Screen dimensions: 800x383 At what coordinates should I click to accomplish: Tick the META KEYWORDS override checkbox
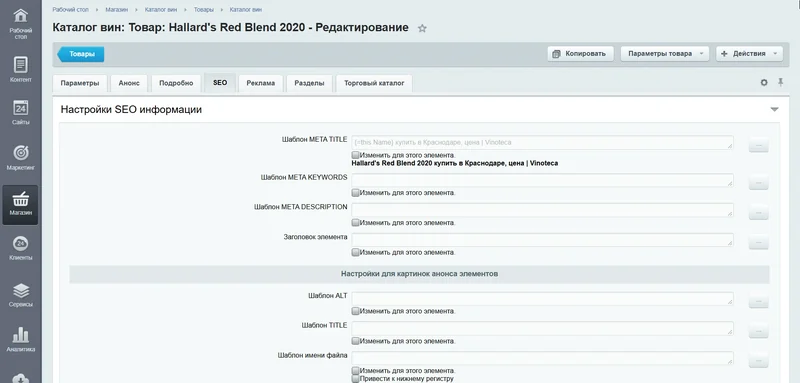(356, 193)
